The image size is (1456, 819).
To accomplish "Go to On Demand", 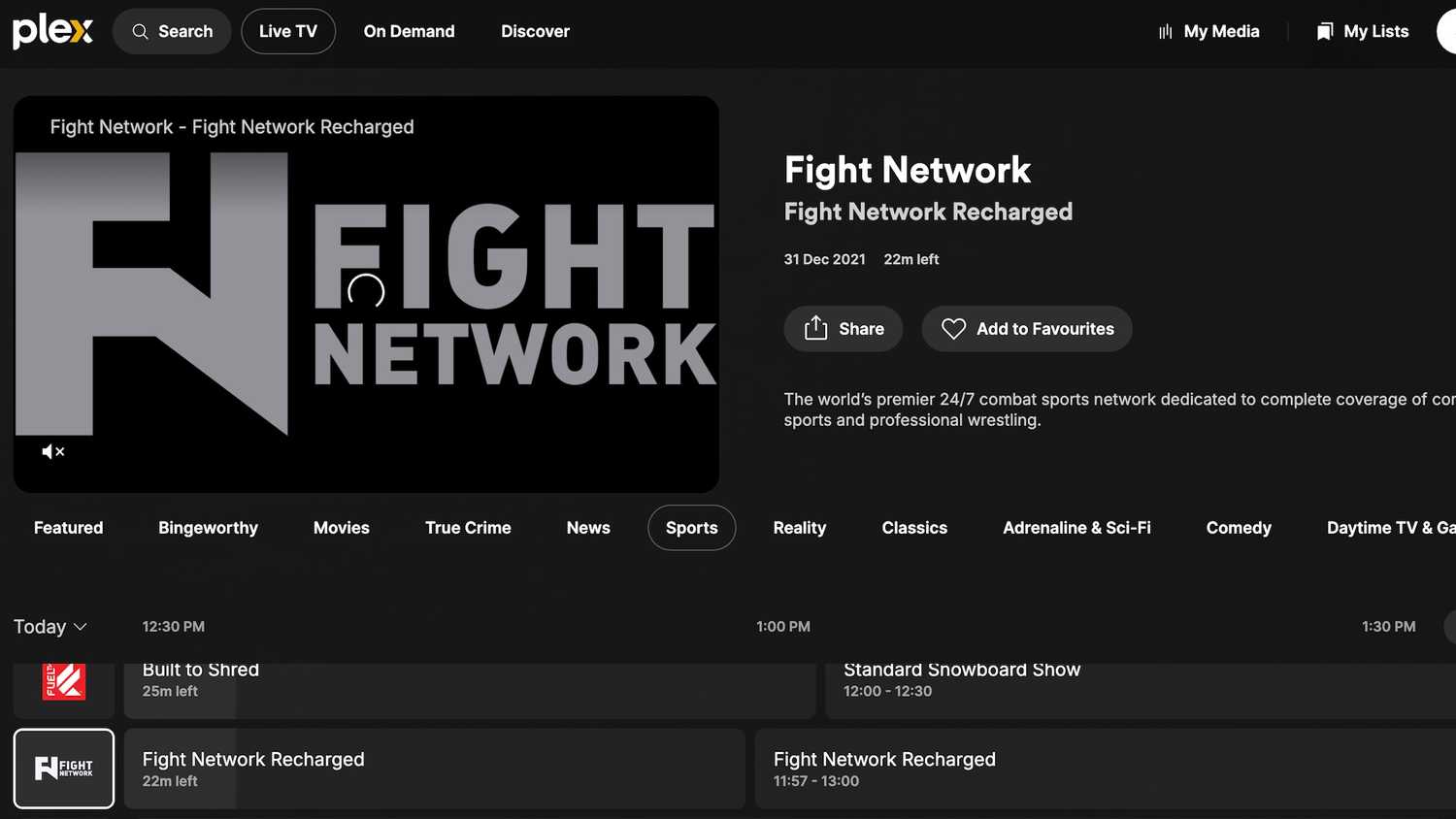I will click(409, 31).
